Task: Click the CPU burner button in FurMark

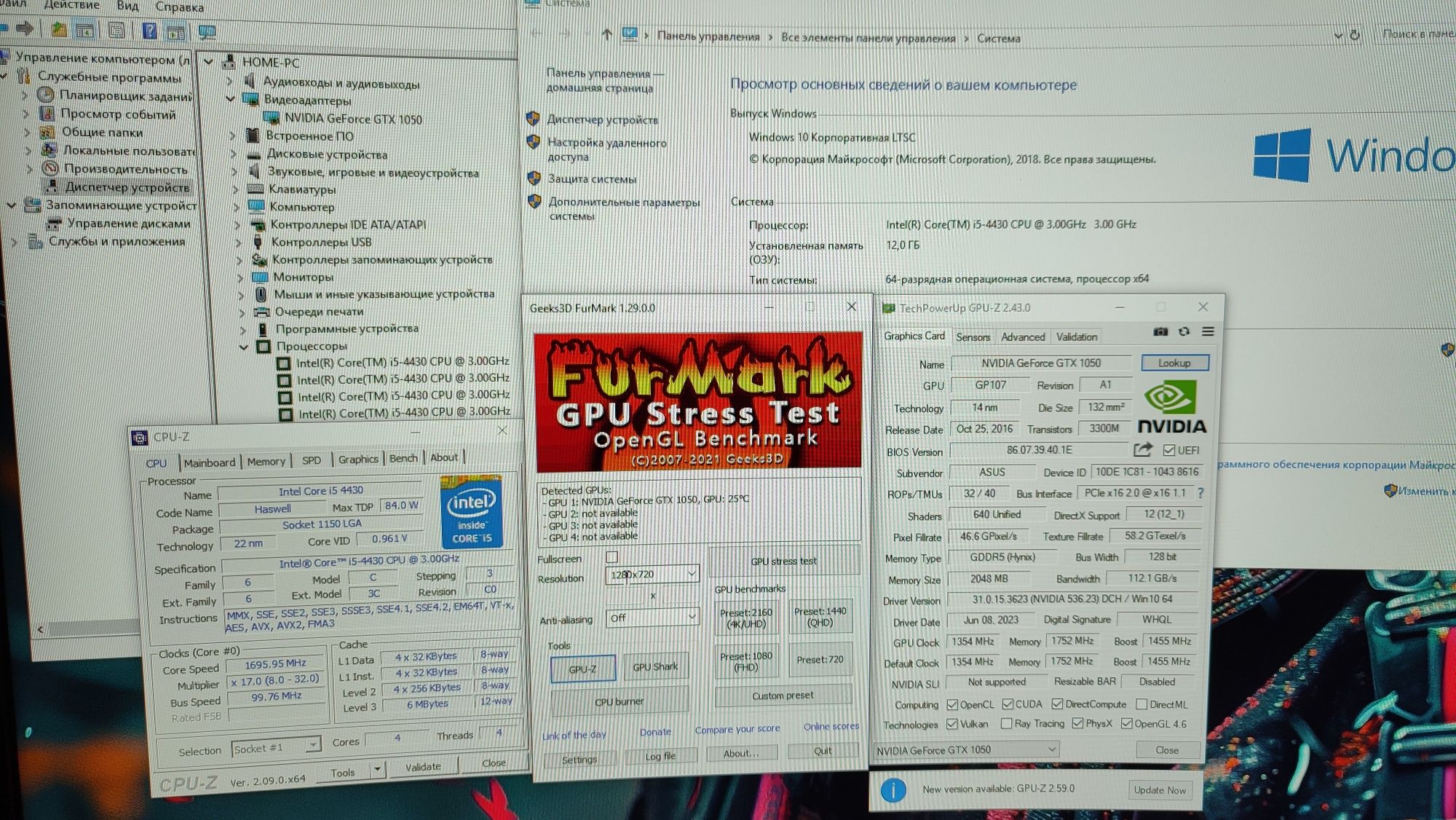Action: tap(619, 701)
